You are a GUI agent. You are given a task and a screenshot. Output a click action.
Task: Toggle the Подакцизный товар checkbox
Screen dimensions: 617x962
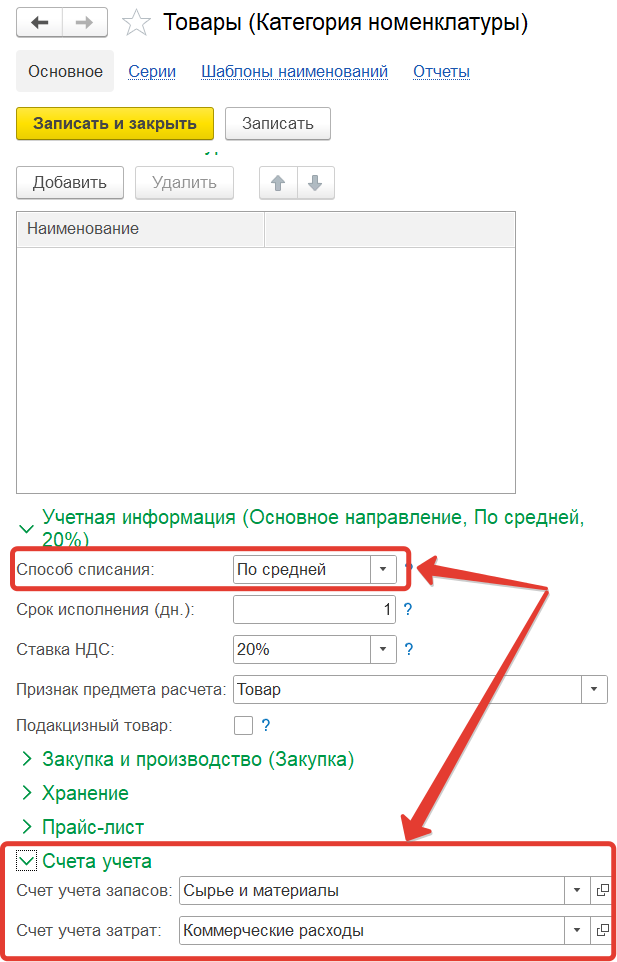tap(243, 726)
